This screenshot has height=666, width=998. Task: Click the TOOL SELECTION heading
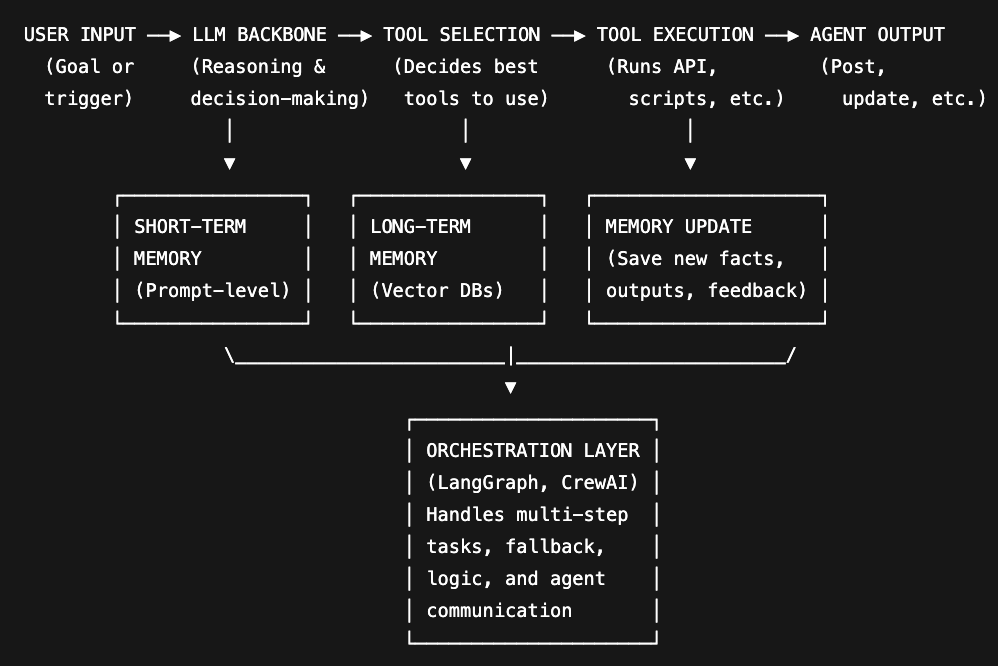(462, 35)
